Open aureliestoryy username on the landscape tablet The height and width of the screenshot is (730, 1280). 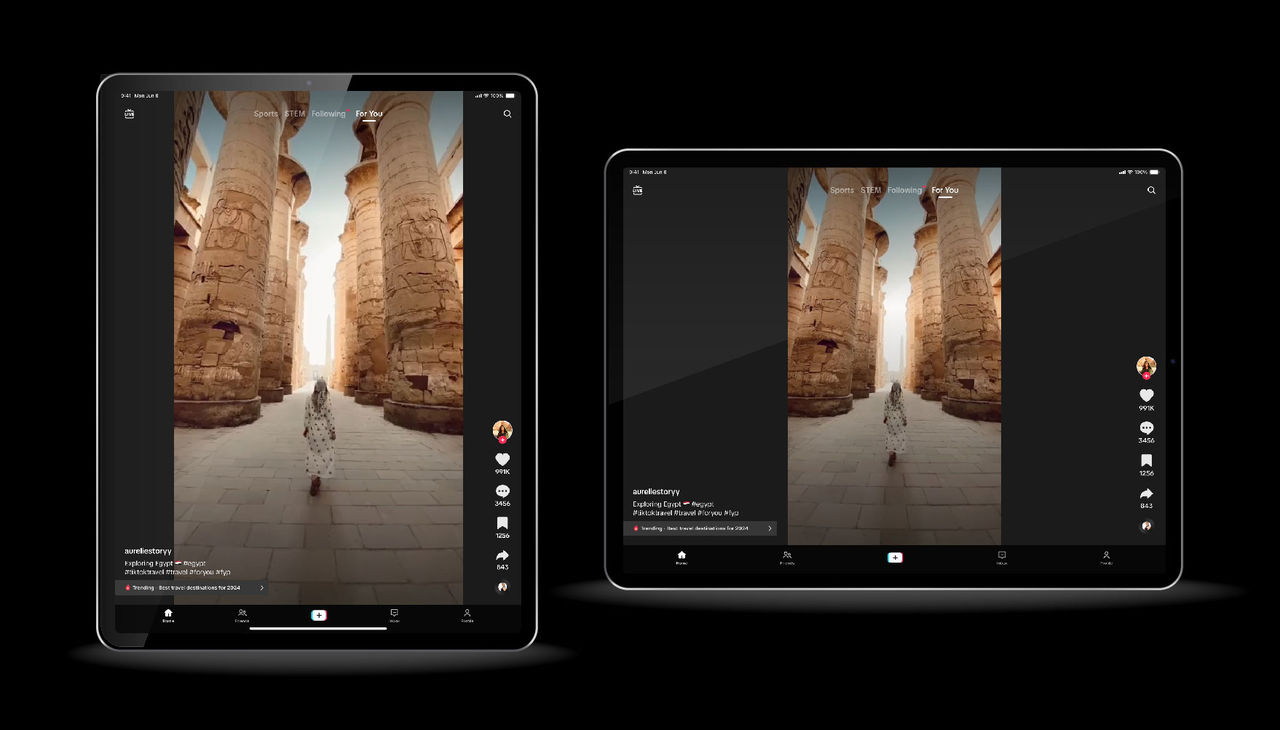(656, 491)
